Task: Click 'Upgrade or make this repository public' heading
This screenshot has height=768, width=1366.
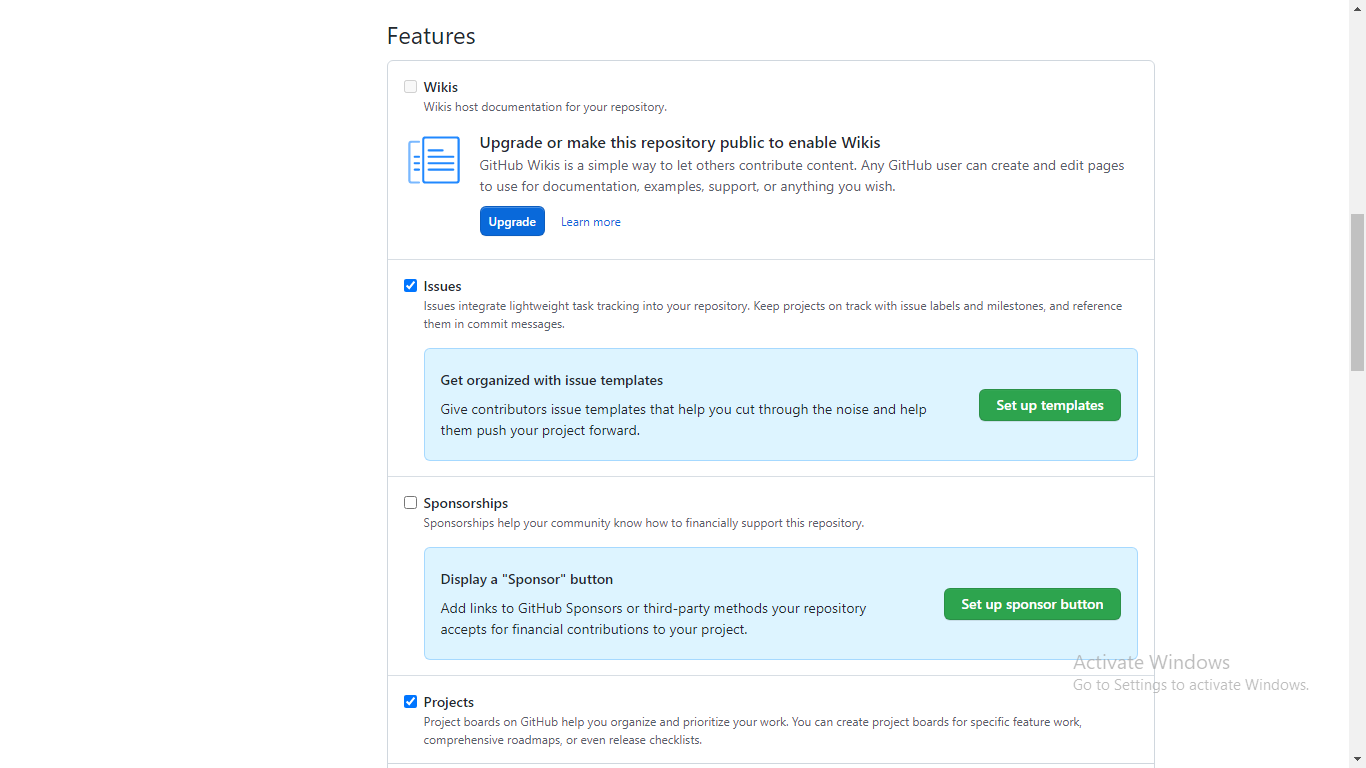Action: click(x=680, y=143)
